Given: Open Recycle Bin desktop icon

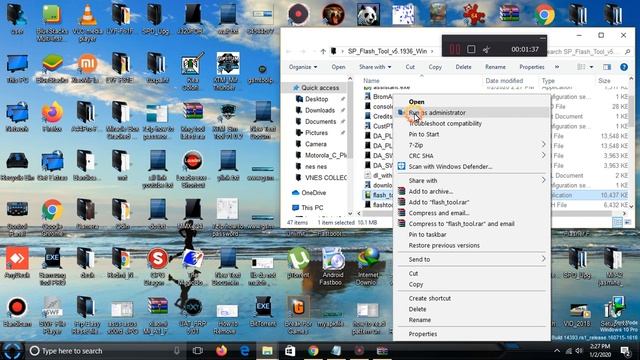Looking at the screenshot, I should click(x=17, y=166).
